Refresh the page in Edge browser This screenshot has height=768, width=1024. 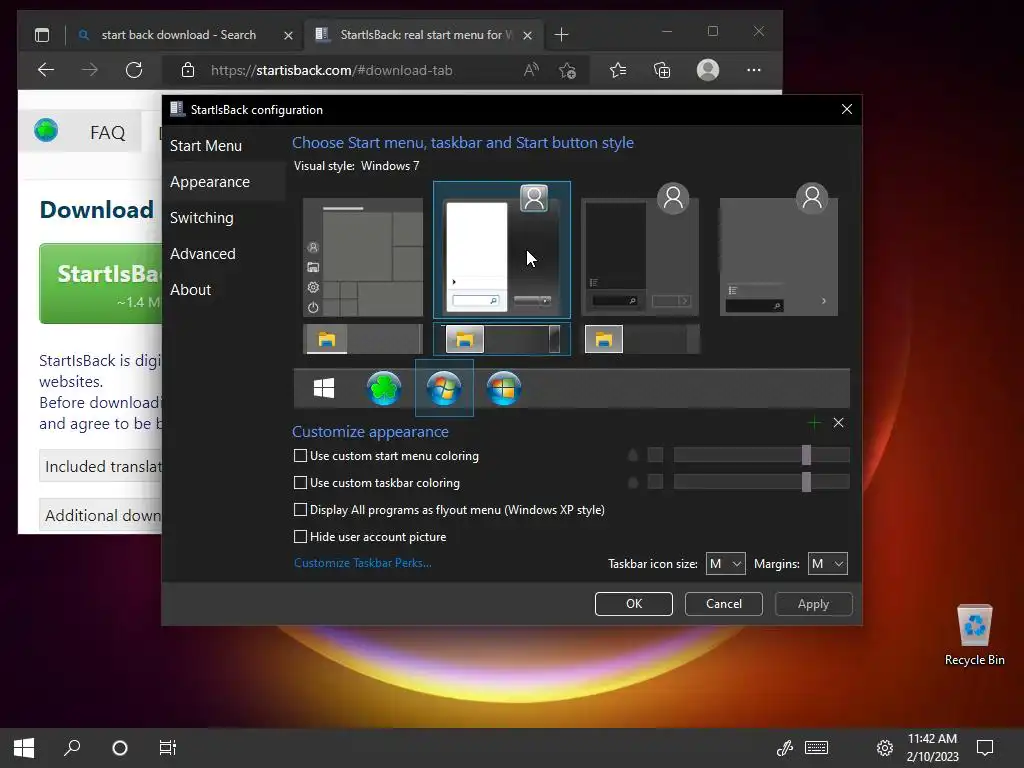click(134, 70)
